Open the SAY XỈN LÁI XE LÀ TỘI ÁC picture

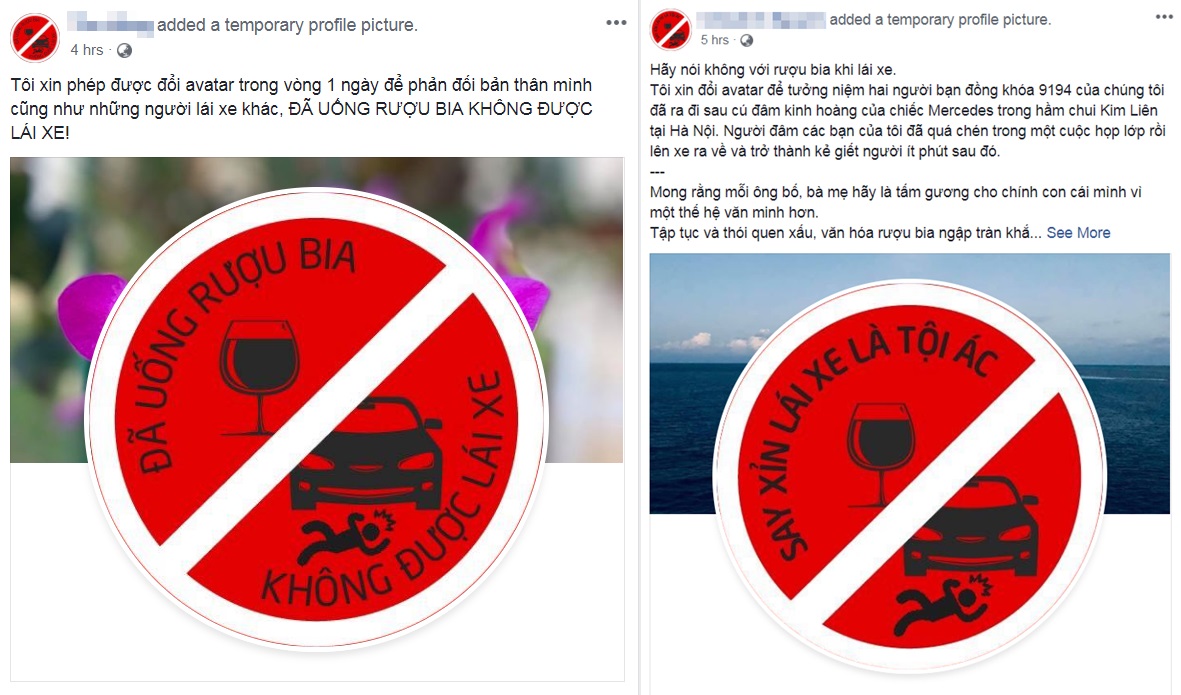click(911, 477)
